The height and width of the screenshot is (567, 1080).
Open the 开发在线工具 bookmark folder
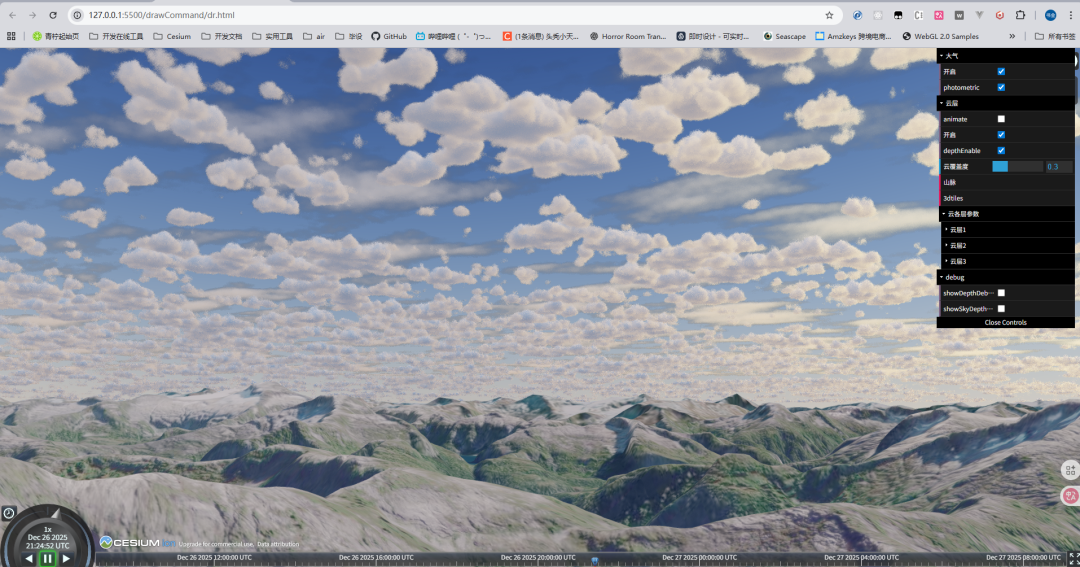click(x=116, y=36)
